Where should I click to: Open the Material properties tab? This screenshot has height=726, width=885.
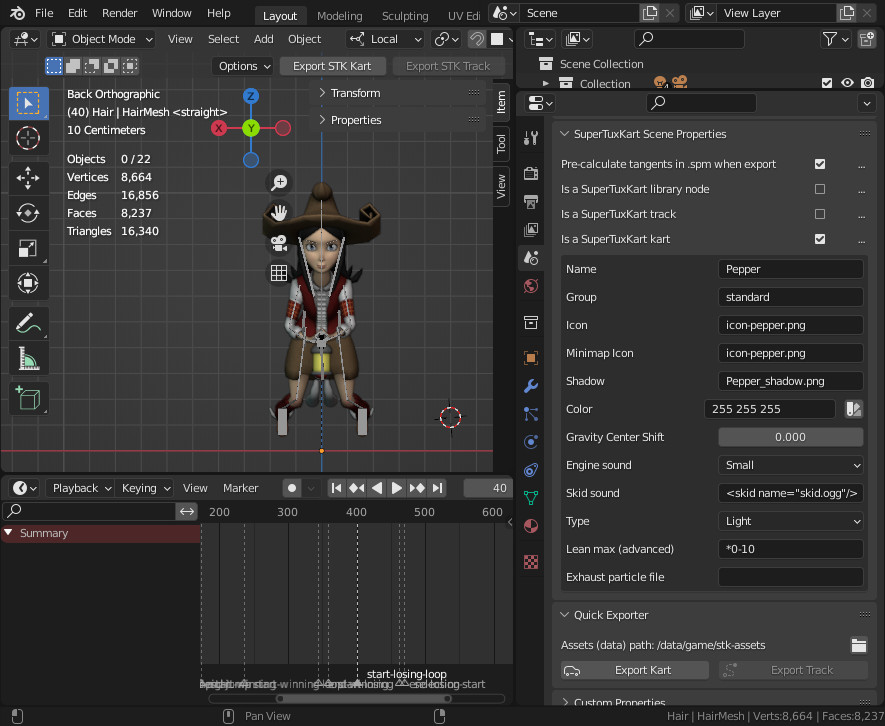(x=531, y=526)
